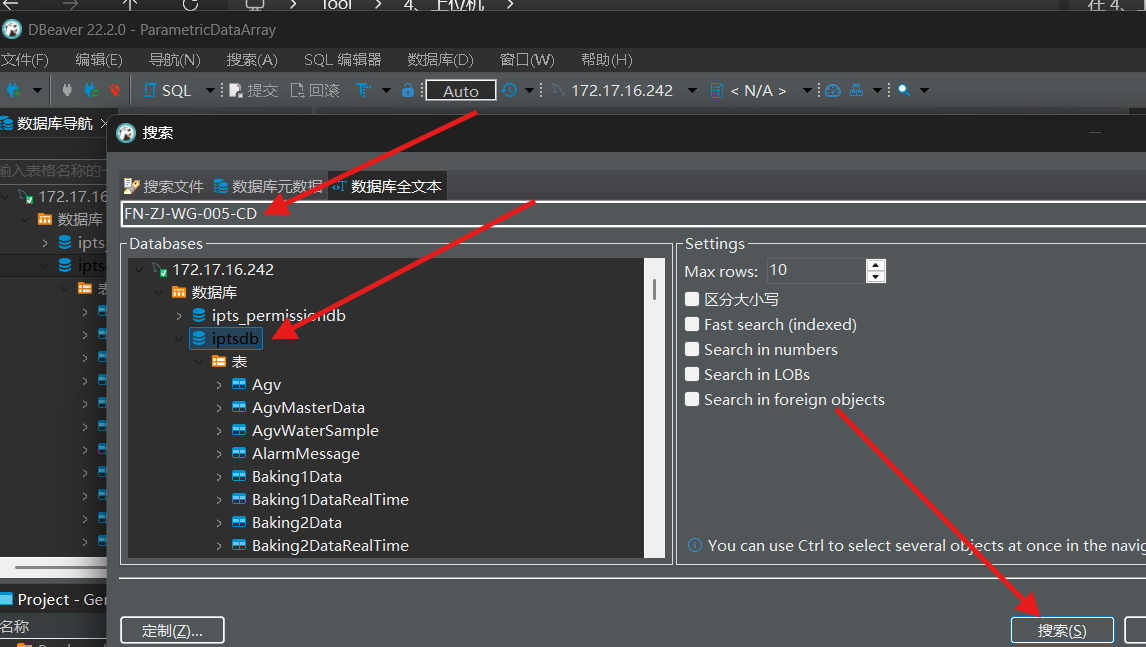Increase Max rows with the up spinner
This screenshot has height=647, width=1146.
tap(876, 265)
